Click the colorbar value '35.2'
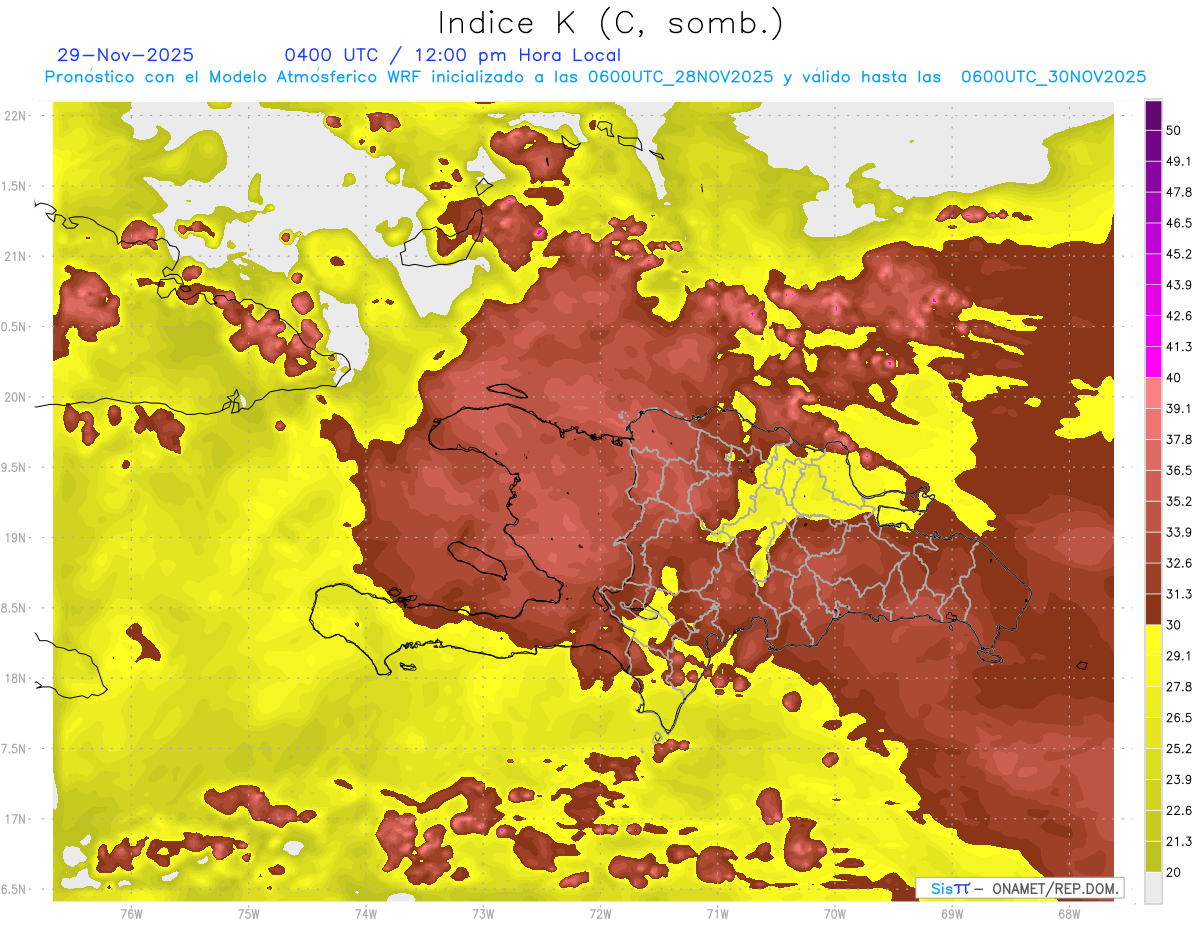Viewport: 1200px width, 927px height. click(1179, 501)
